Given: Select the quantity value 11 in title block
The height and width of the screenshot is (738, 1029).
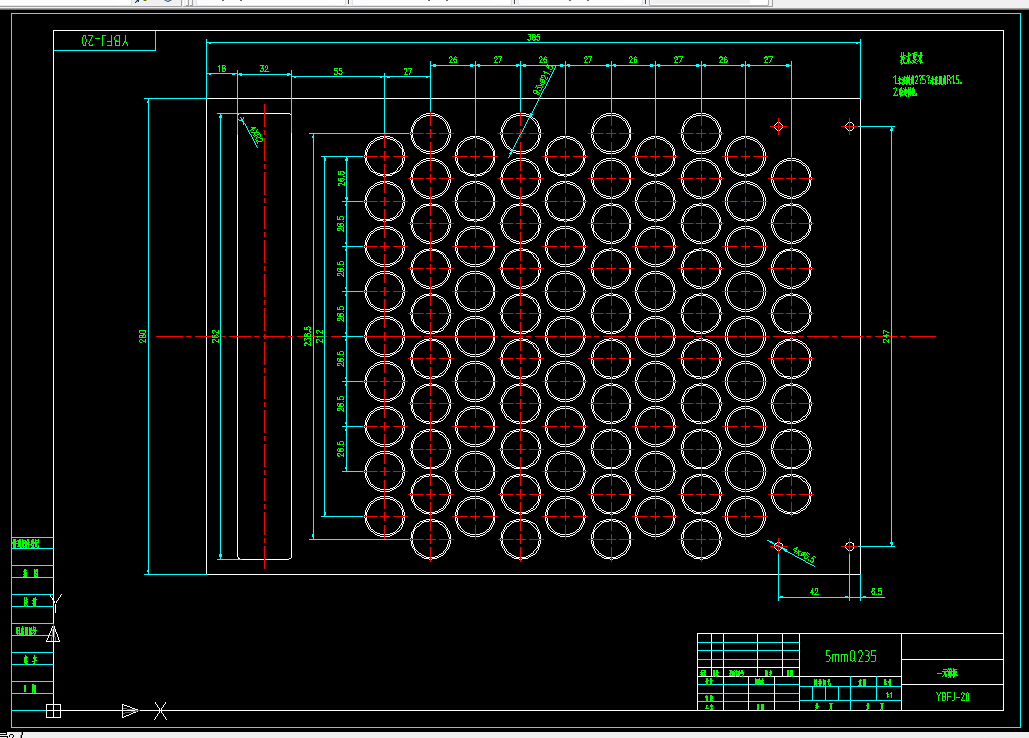Looking at the screenshot, I should tap(889, 695).
